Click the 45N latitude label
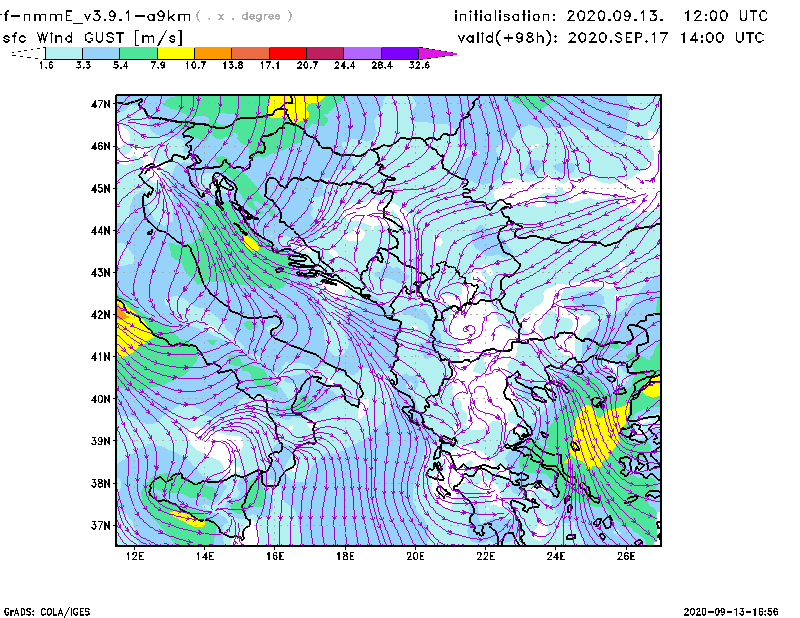Screen dimensions: 800x618 point(101,188)
